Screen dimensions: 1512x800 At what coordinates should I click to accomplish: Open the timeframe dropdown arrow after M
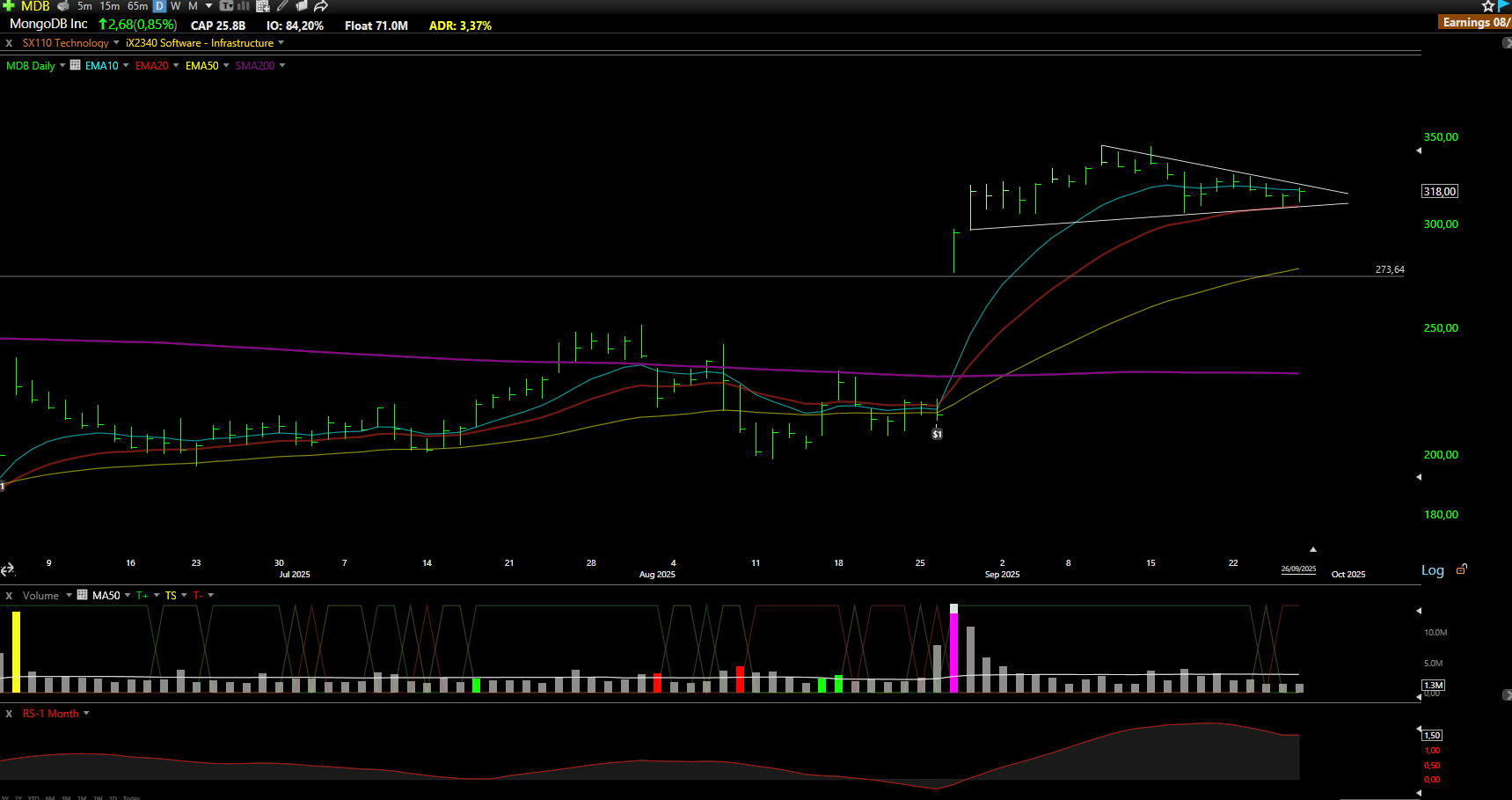[208, 6]
